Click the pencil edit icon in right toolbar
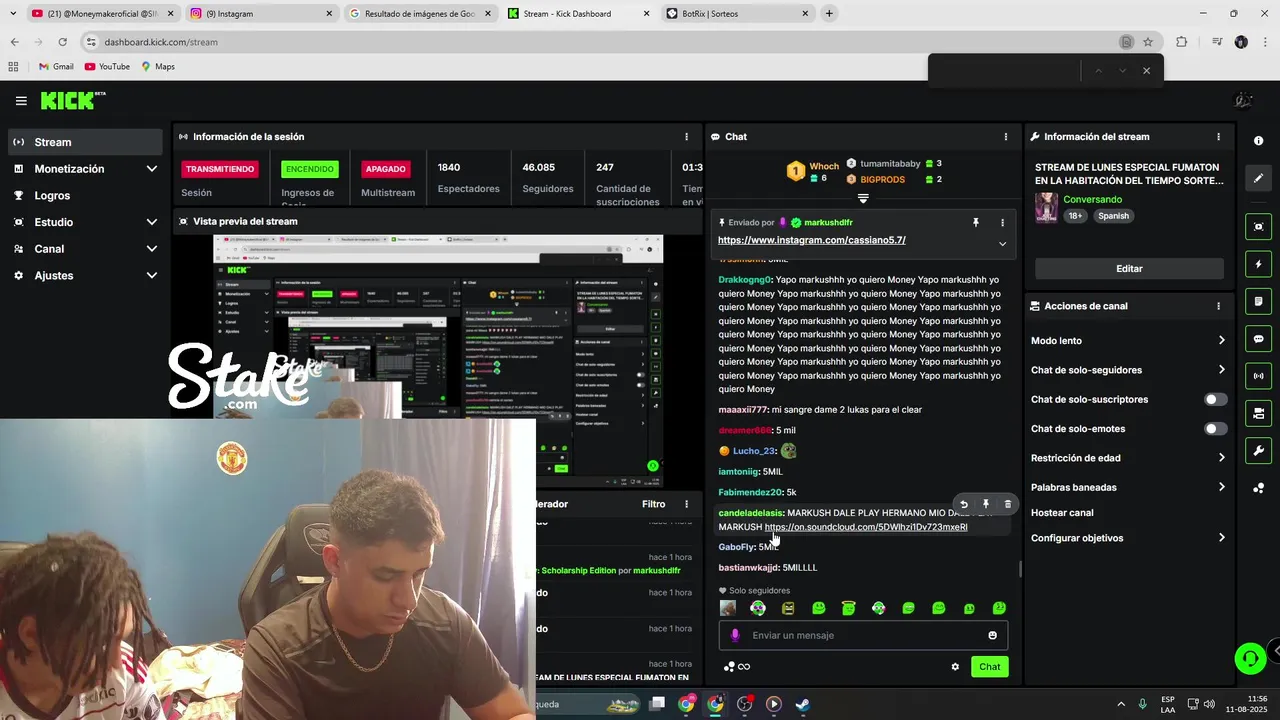The image size is (1280, 720). [1258, 178]
